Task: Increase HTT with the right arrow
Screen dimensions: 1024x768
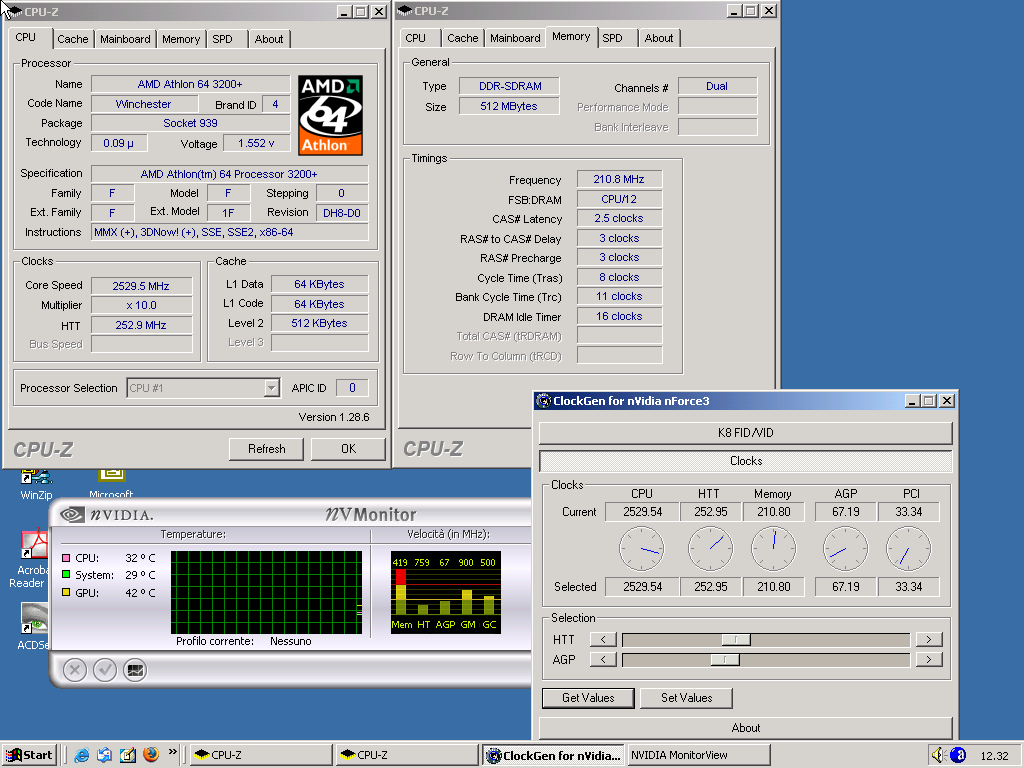Action: 929,639
